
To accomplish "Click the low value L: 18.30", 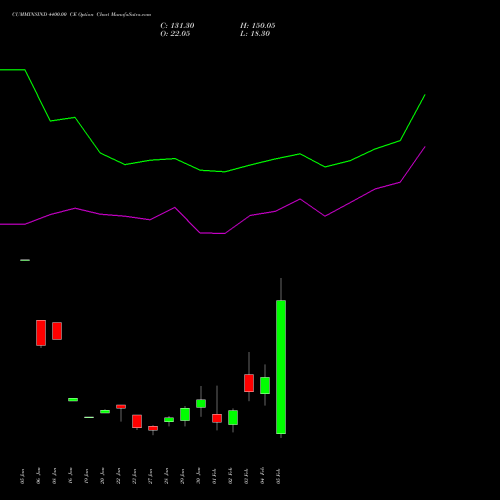I will 255,34.
